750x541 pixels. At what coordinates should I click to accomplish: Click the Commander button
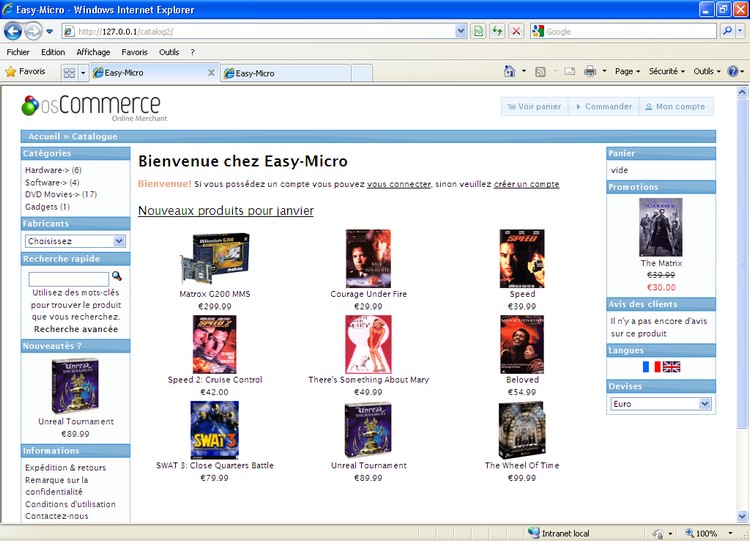[x=604, y=106]
